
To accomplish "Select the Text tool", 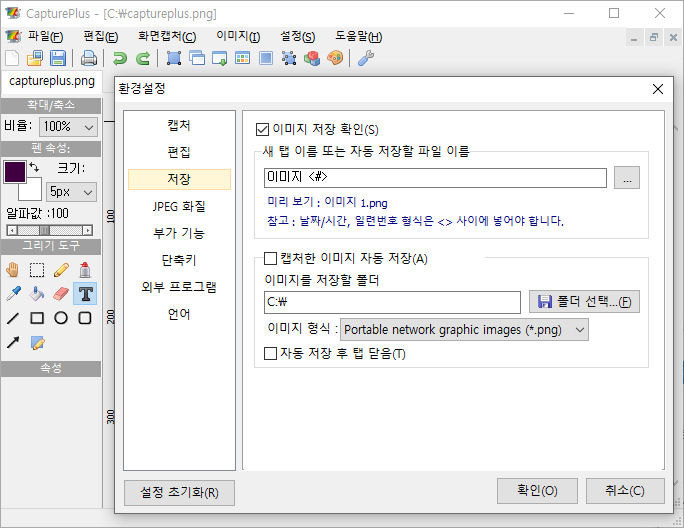I will [86, 294].
